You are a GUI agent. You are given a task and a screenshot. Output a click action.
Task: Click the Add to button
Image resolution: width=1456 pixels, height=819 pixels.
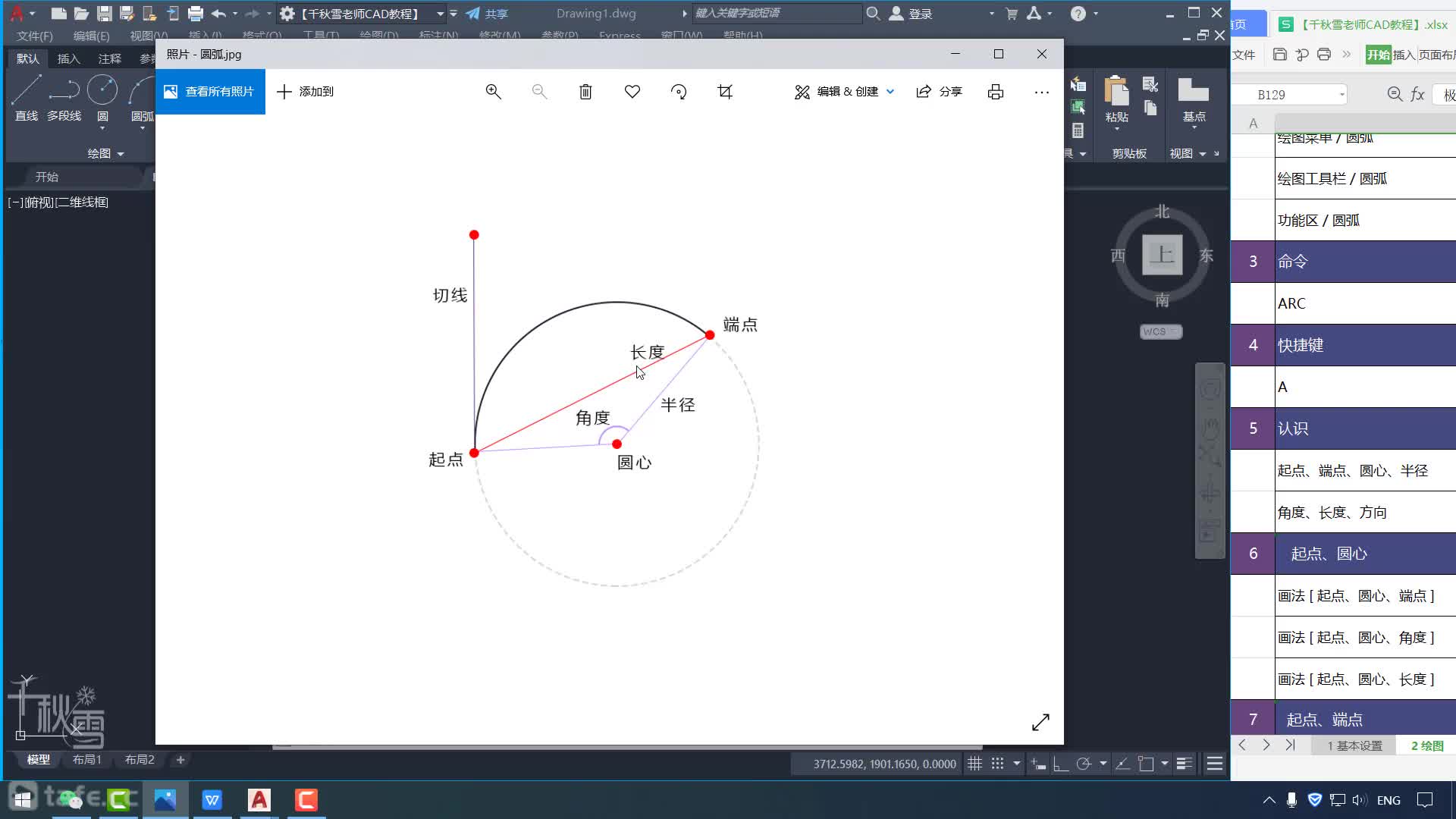(305, 92)
